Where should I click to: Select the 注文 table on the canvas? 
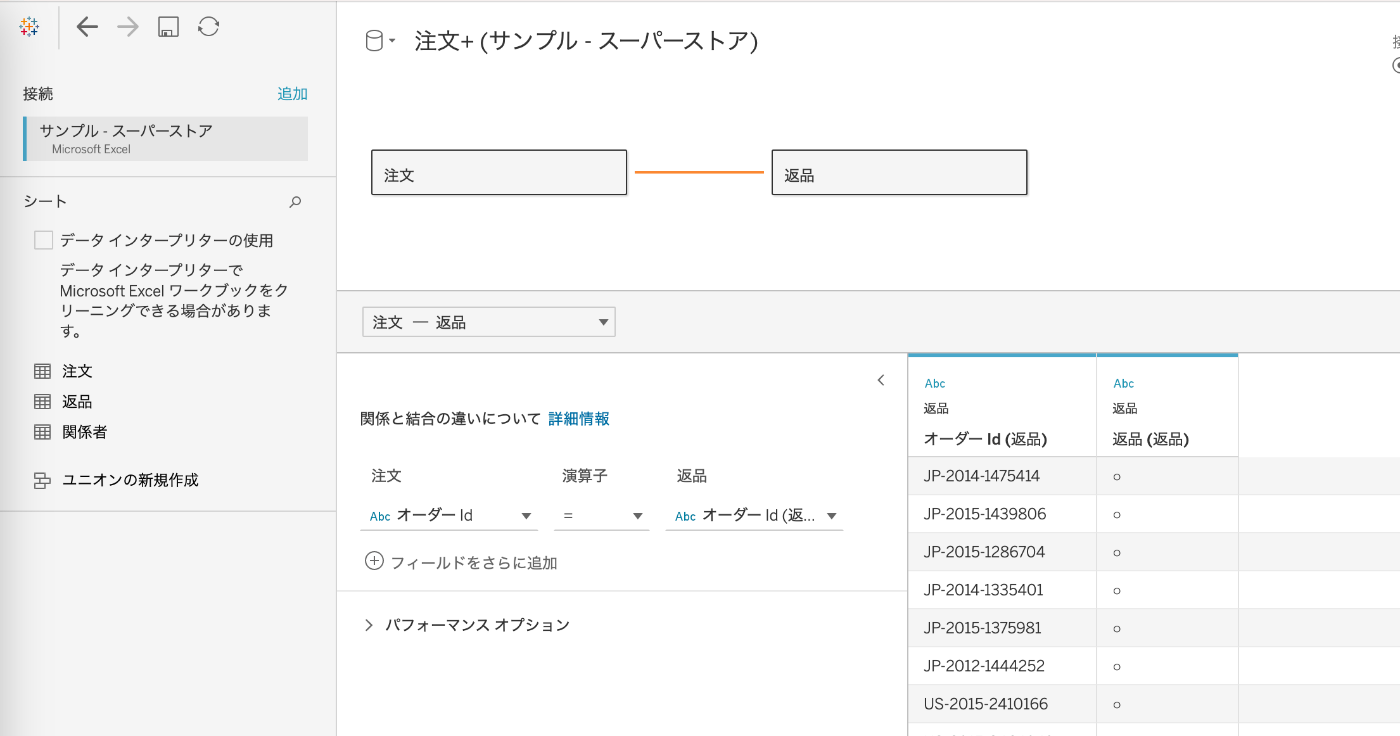tap(499, 172)
